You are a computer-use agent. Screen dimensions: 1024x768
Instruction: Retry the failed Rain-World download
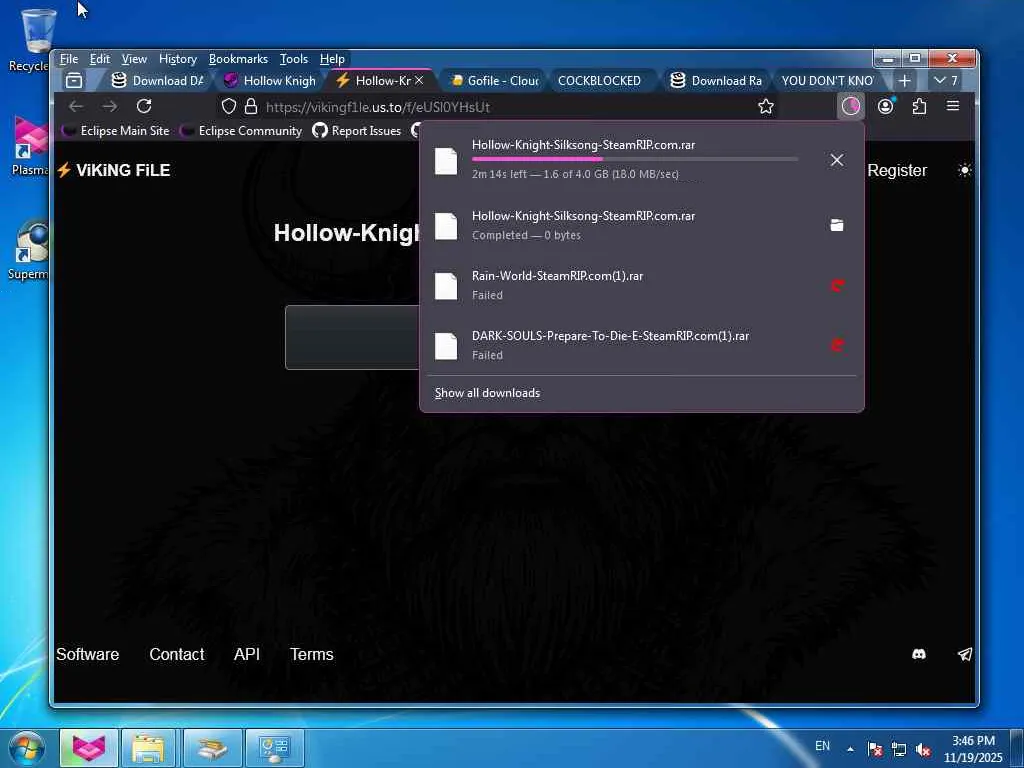837,285
